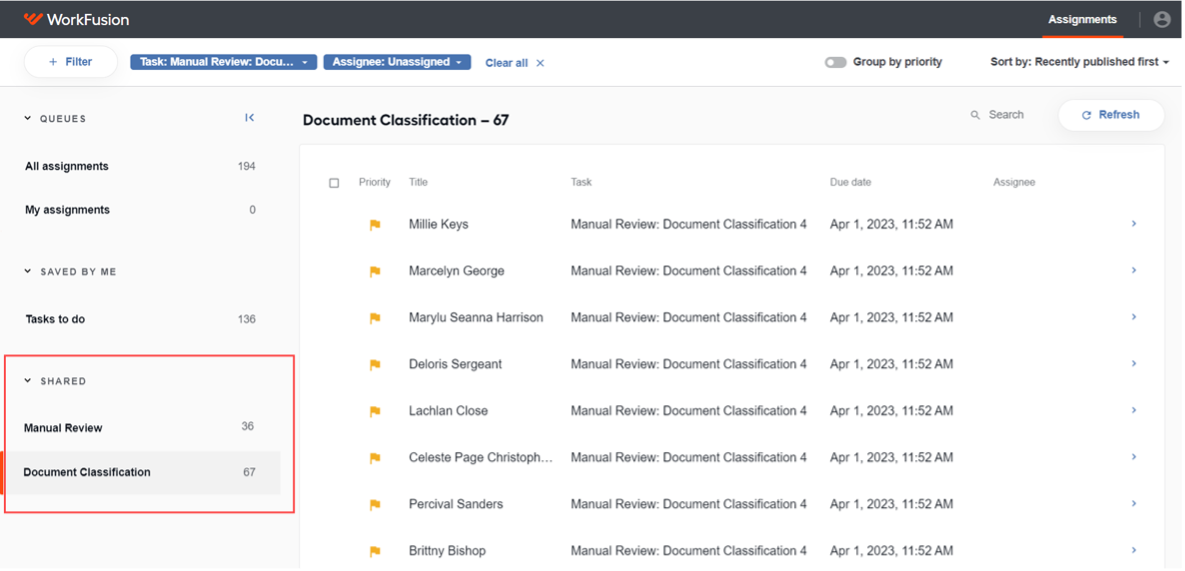Toggle Group by priority switch
This screenshot has width=1185, height=571.
click(835, 63)
